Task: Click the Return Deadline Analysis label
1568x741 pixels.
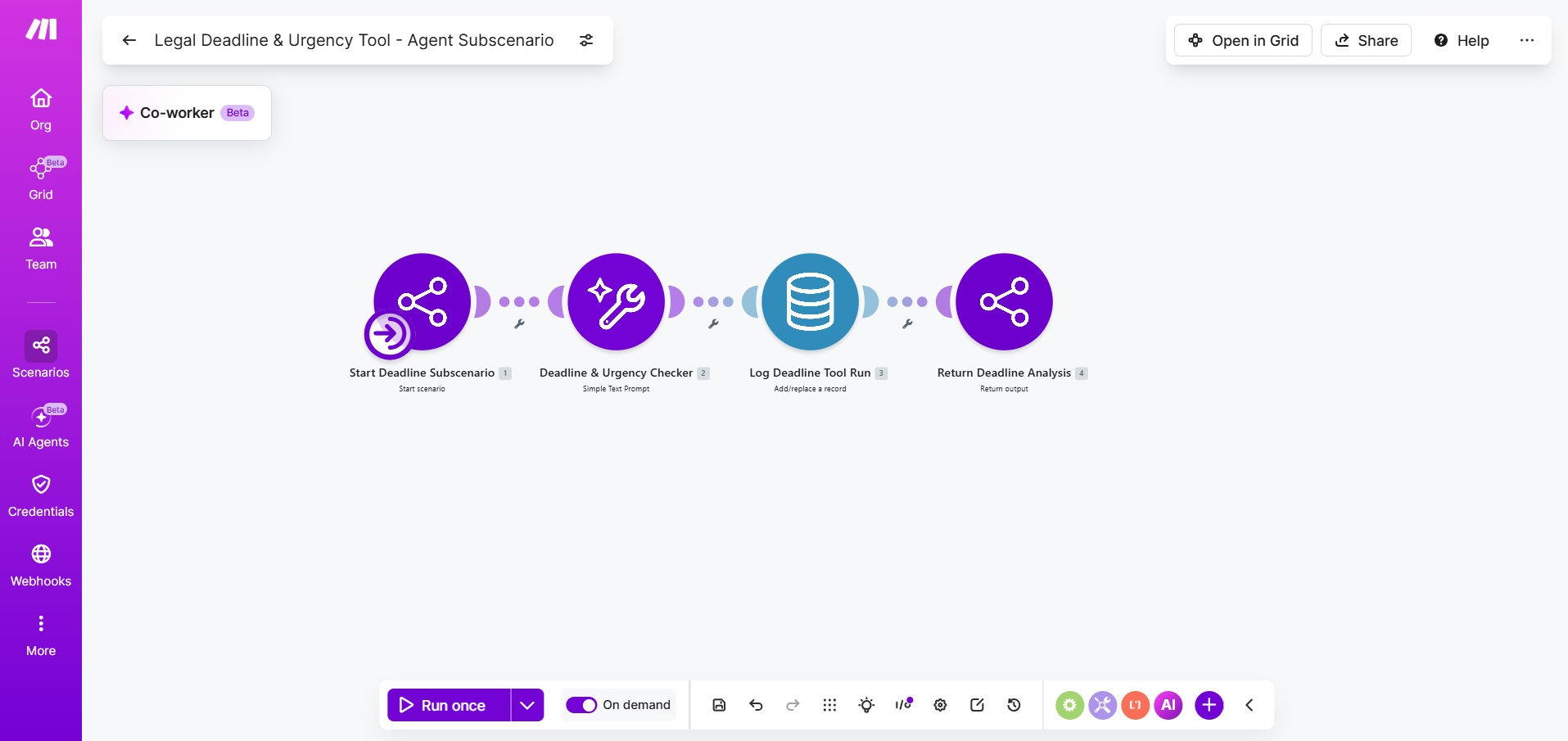Action: [1004, 373]
